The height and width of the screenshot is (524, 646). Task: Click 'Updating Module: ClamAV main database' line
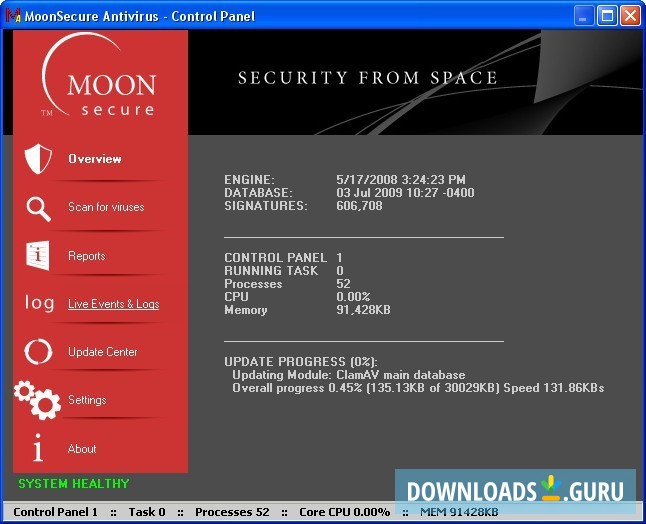[349, 375]
